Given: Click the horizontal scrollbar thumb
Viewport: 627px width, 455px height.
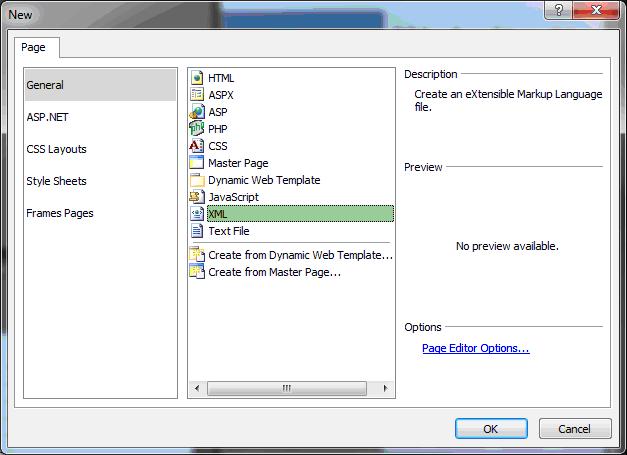Looking at the screenshot, I should [287, 388].
